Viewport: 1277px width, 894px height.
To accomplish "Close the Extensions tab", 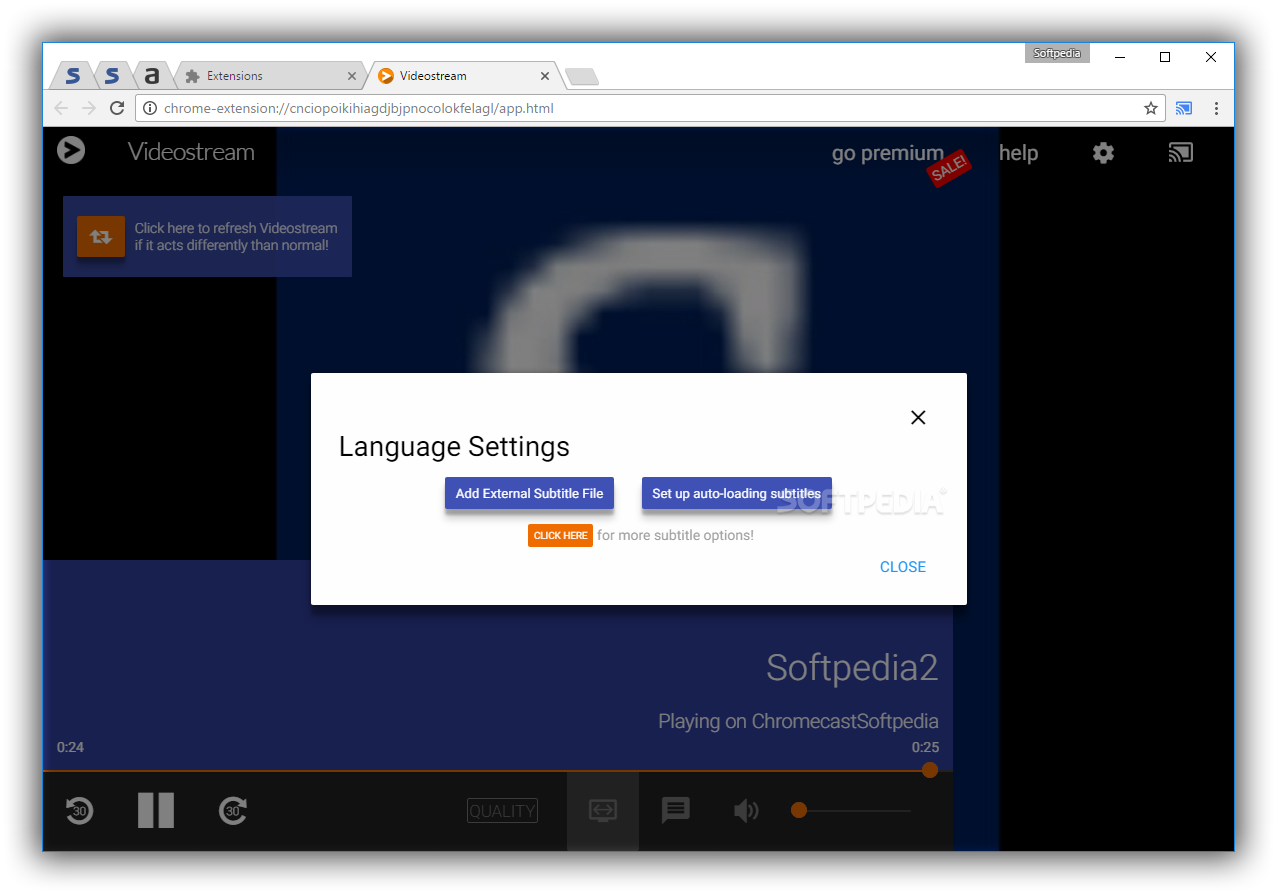I will [352, 76].
